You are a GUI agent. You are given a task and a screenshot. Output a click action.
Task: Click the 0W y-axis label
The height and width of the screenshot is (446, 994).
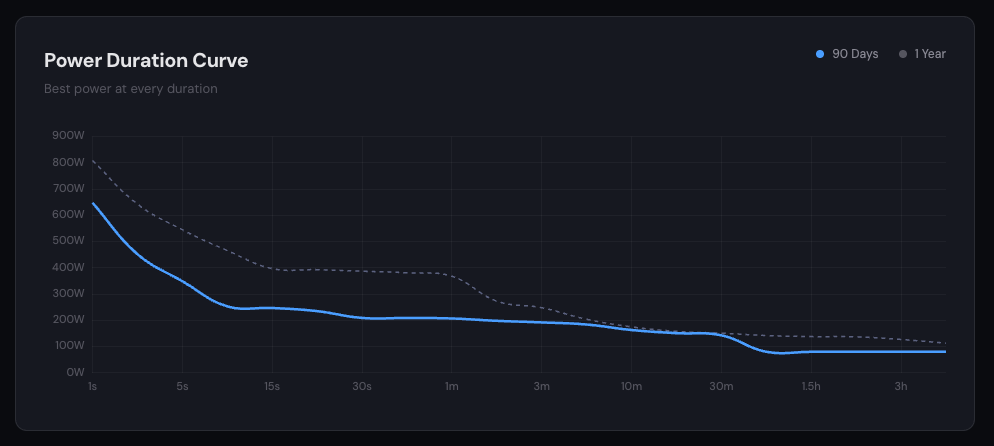pyautogui.click(x=75, y=373)
